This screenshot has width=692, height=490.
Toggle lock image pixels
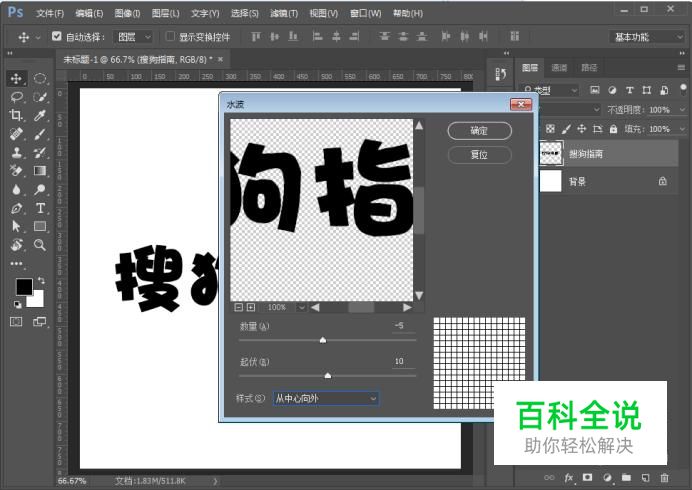pyautogui.click(x=566, y=129)
